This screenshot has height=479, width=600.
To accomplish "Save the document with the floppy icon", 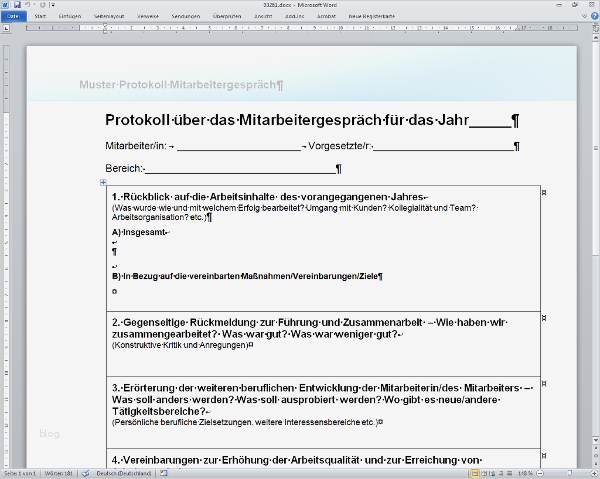I will 17,5.
